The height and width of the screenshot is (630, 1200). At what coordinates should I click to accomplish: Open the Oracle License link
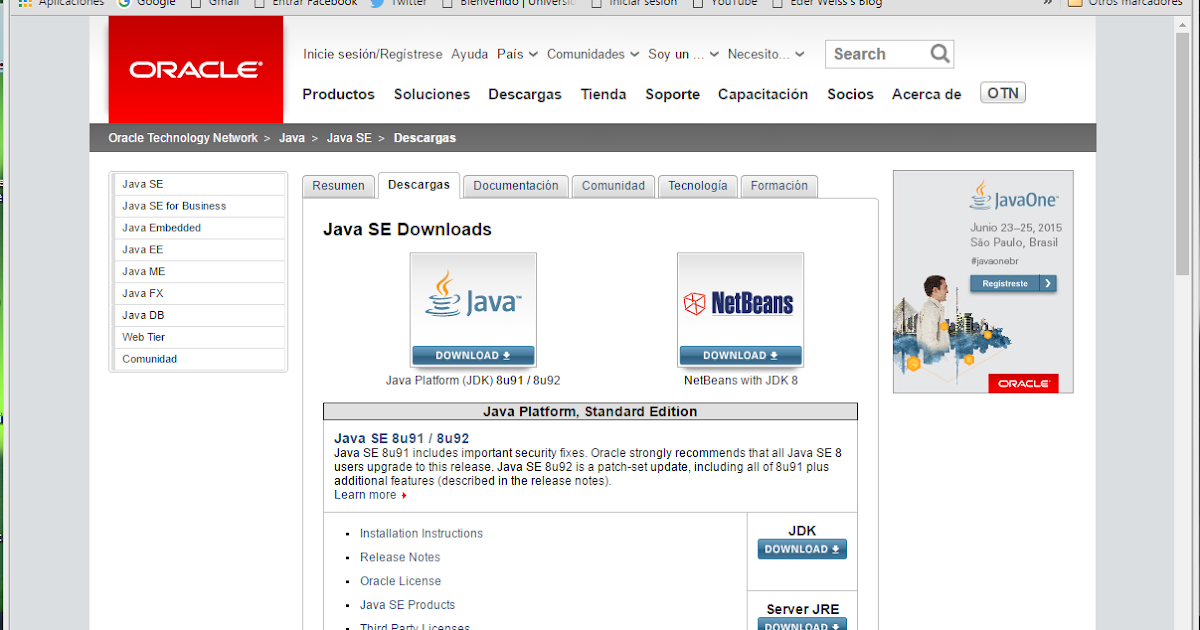[400, 582]
